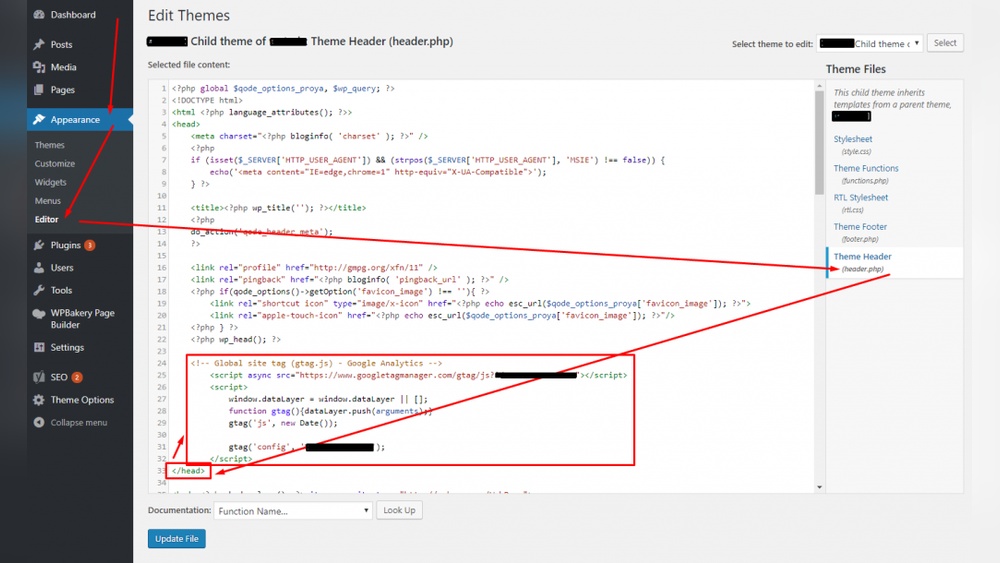Click the pingback link code line
Viewport: 1000px width, 563px height.
coord(349,279)
